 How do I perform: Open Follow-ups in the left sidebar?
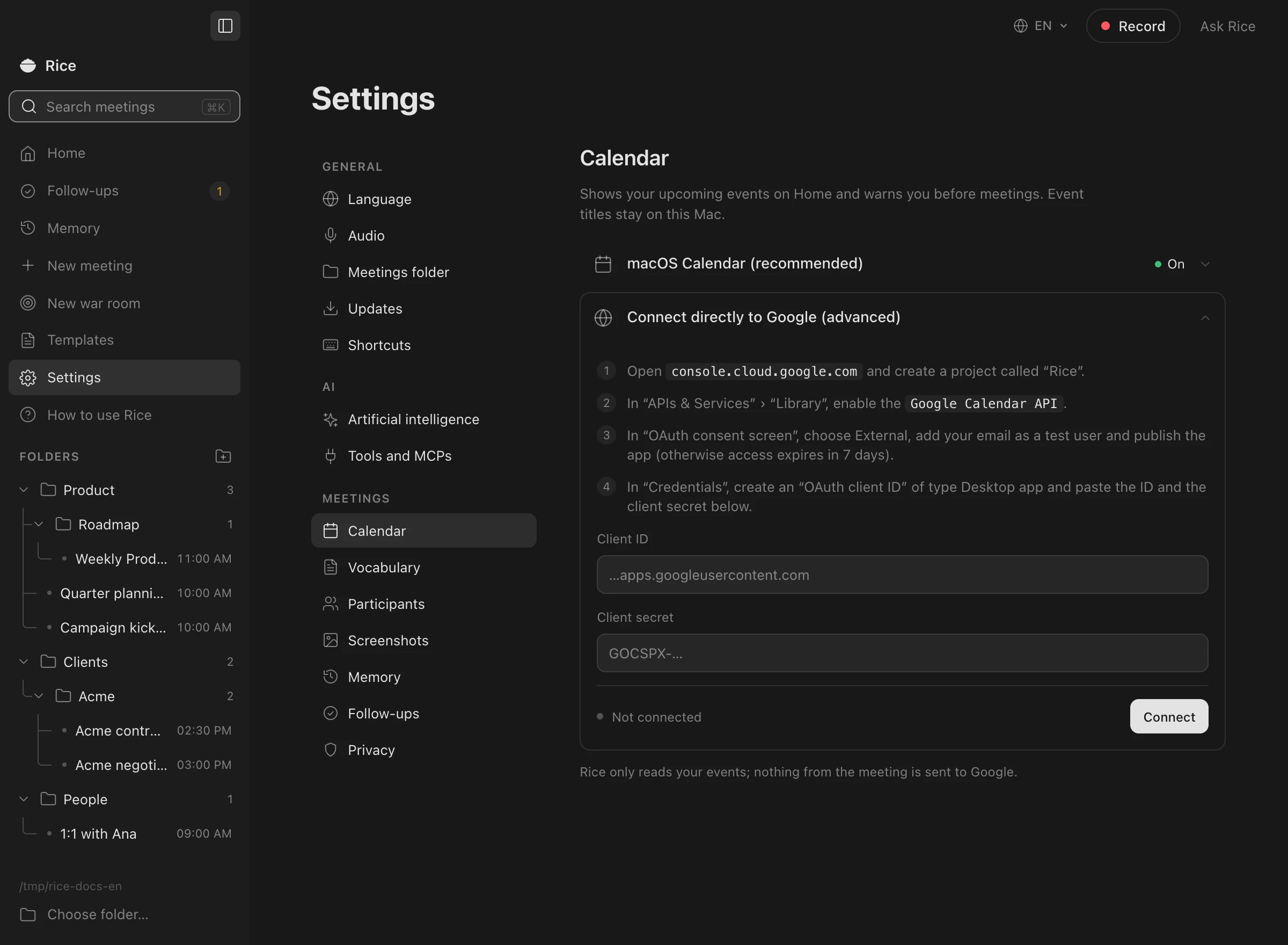coord(124,191)
